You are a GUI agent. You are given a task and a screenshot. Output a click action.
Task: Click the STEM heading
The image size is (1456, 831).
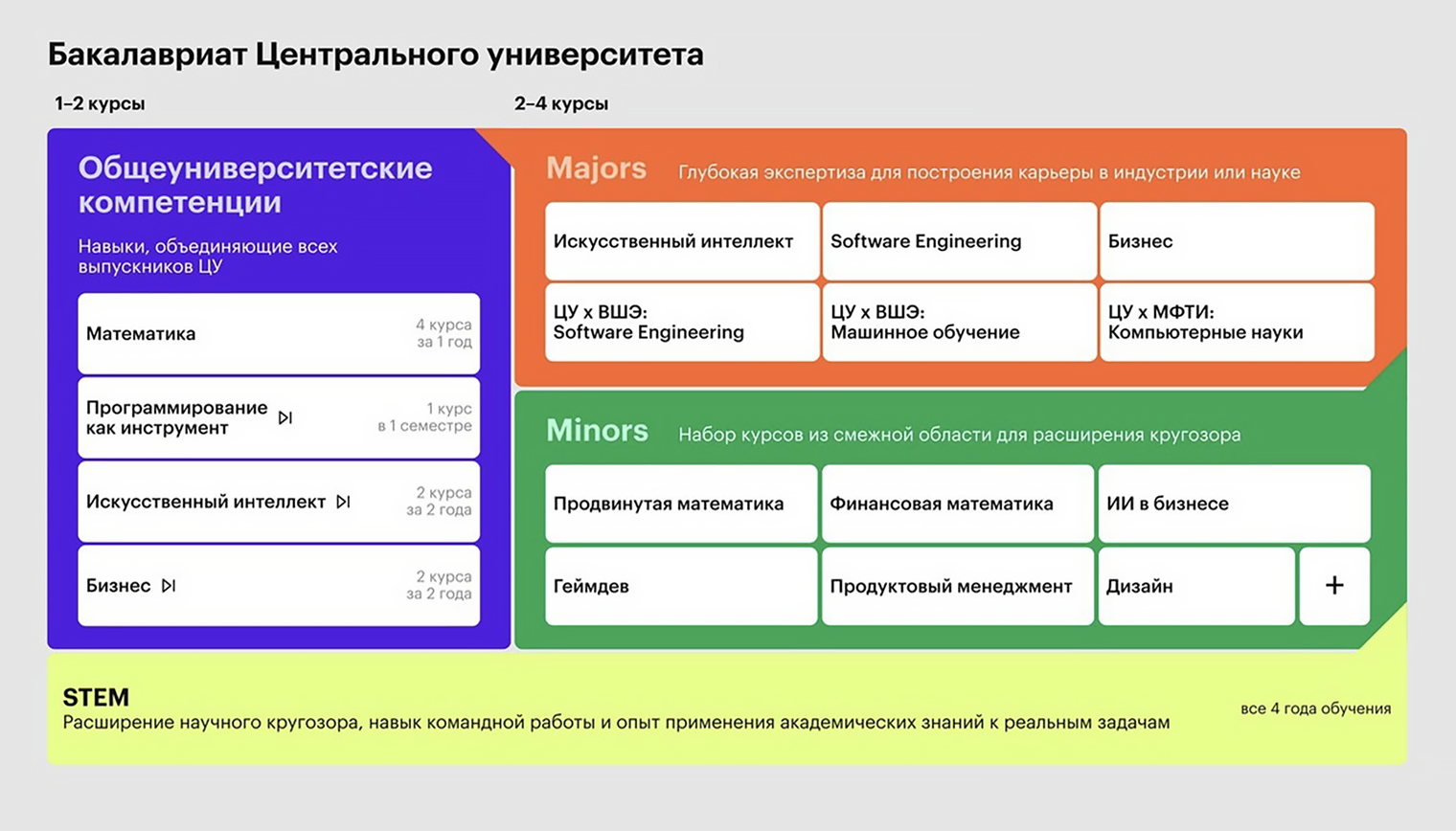click(x=96, y=697)
